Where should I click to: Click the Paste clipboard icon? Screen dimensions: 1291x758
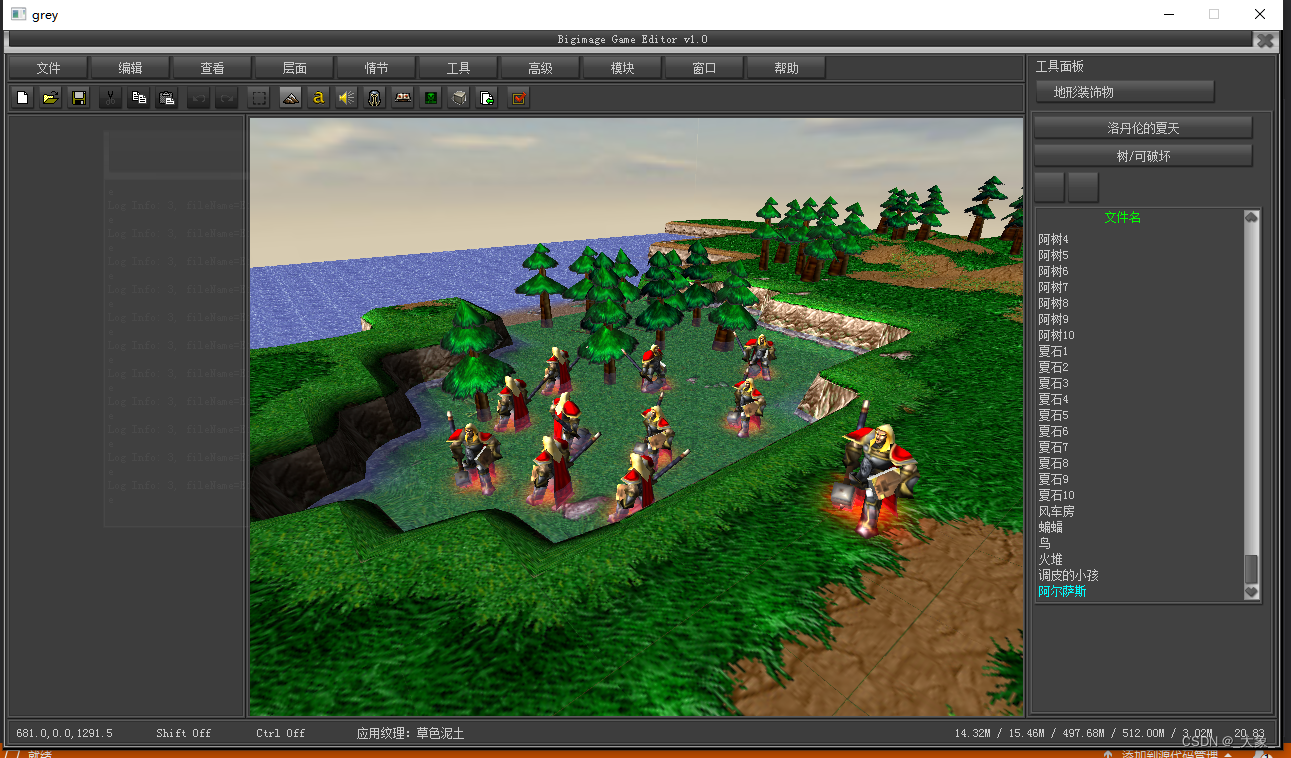[x=167, y=98]
